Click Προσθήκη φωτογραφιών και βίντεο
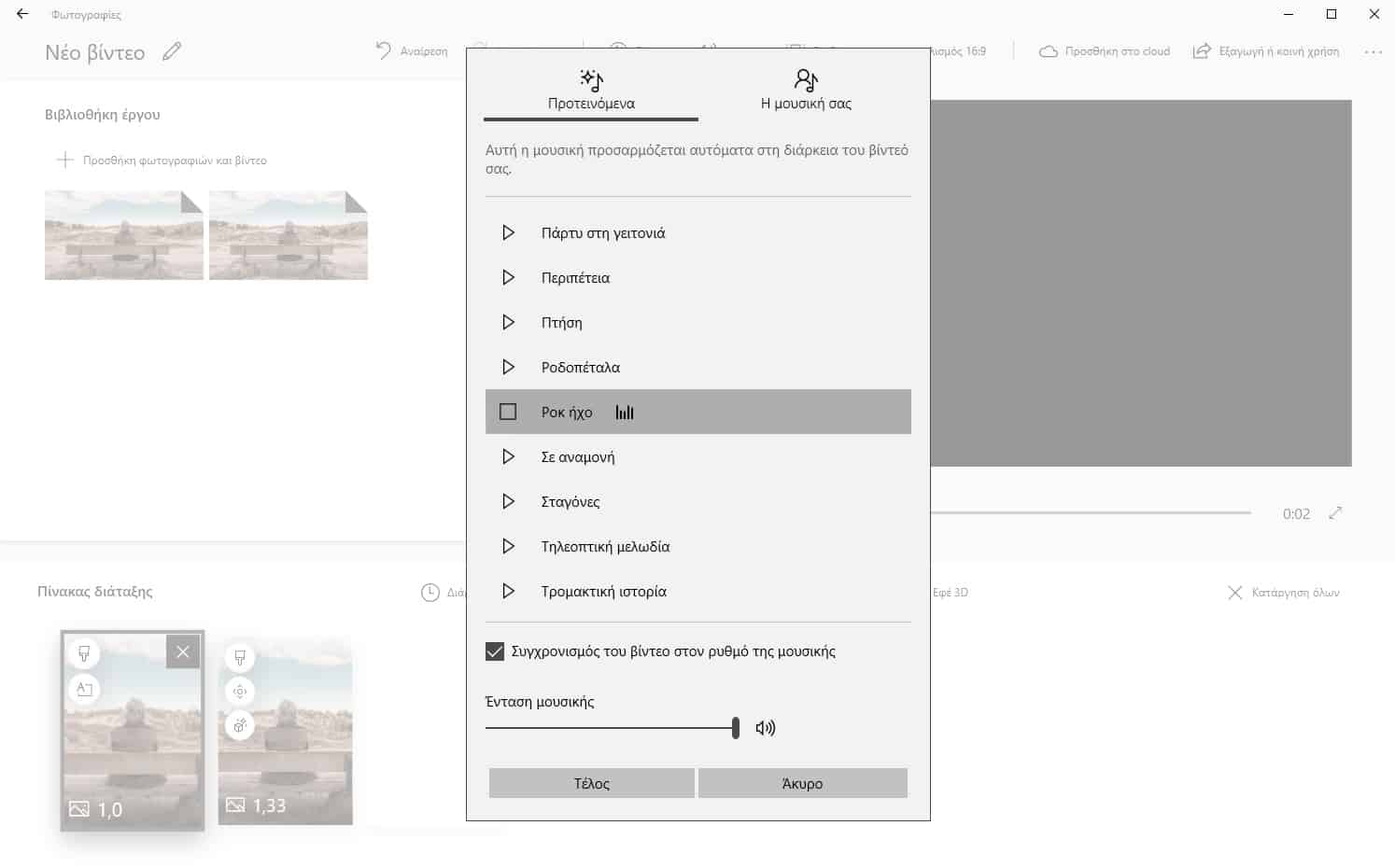This screenshot has width=1395, height=868. point(162,161)
